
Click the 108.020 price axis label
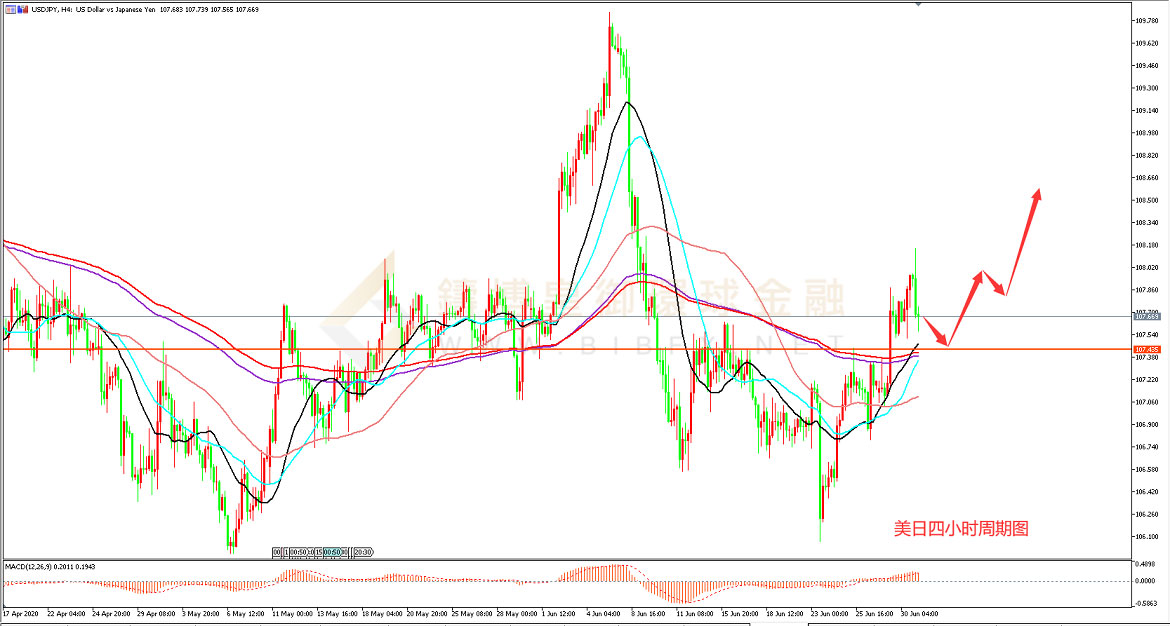(x=1146, y=268)
